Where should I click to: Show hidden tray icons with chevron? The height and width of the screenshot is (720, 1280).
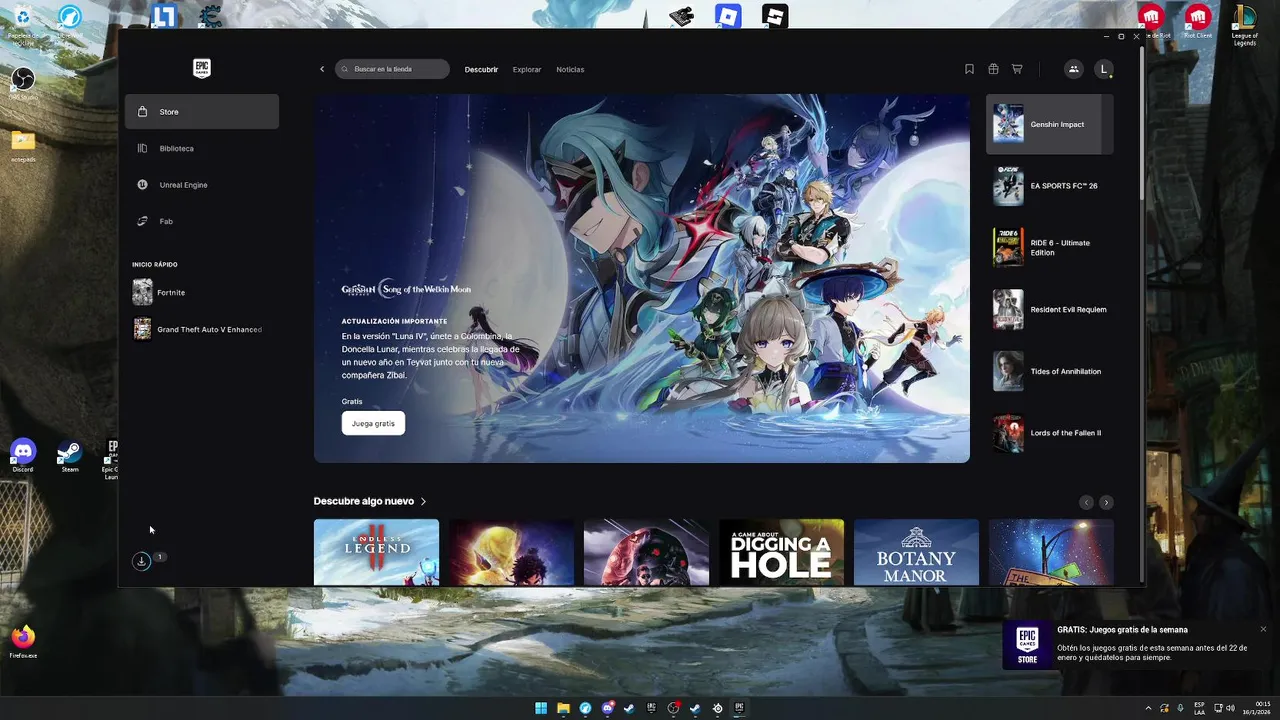click(1148, 708)
